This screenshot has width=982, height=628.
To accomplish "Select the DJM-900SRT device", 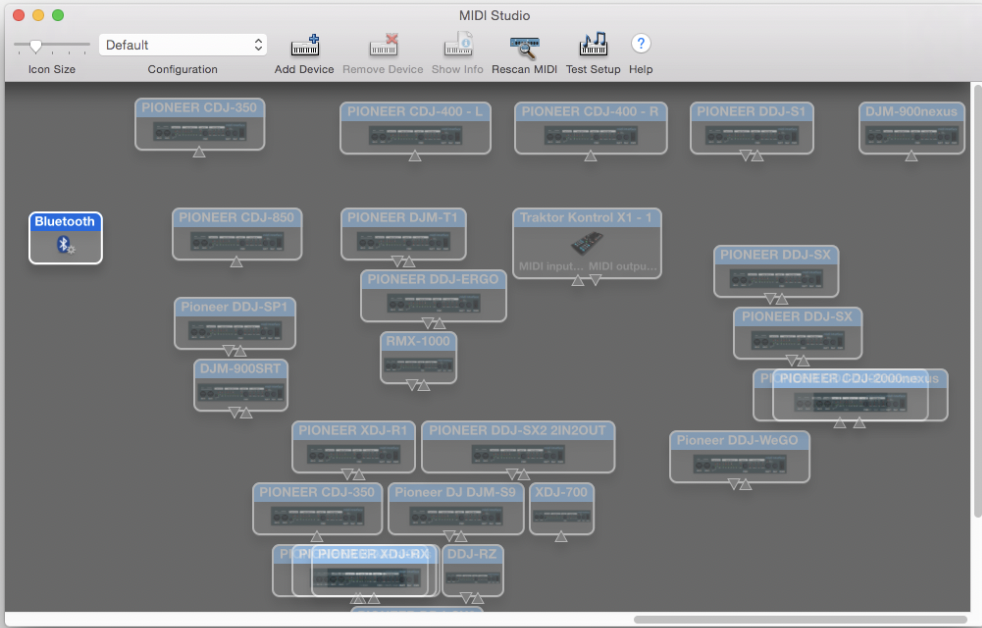I will (x=241, y=385).
